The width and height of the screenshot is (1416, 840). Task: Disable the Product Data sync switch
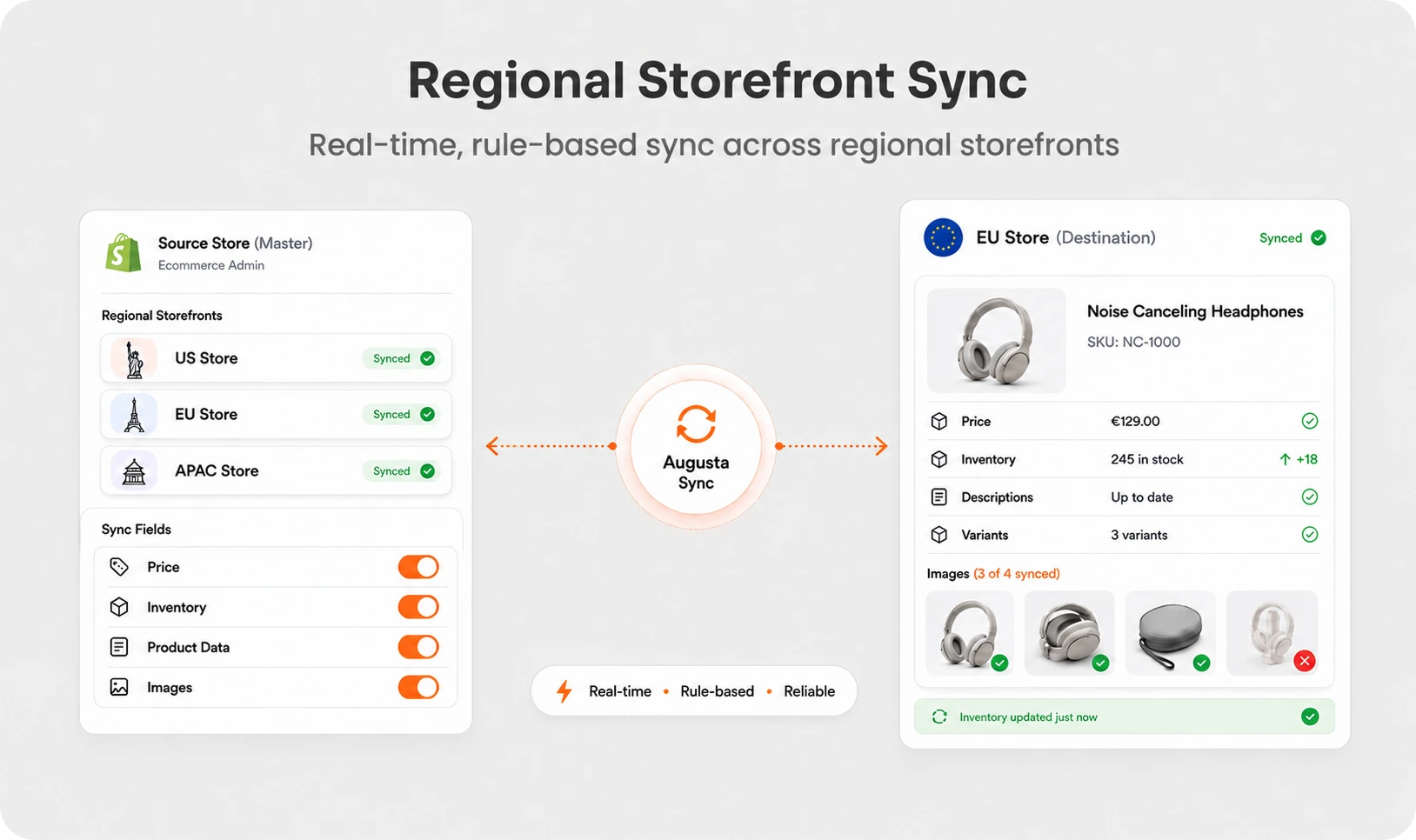(x=418, y=647)
